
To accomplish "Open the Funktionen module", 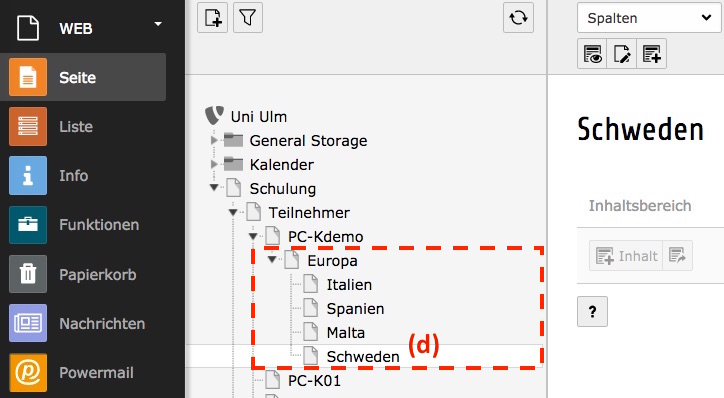I will [83, 225].
